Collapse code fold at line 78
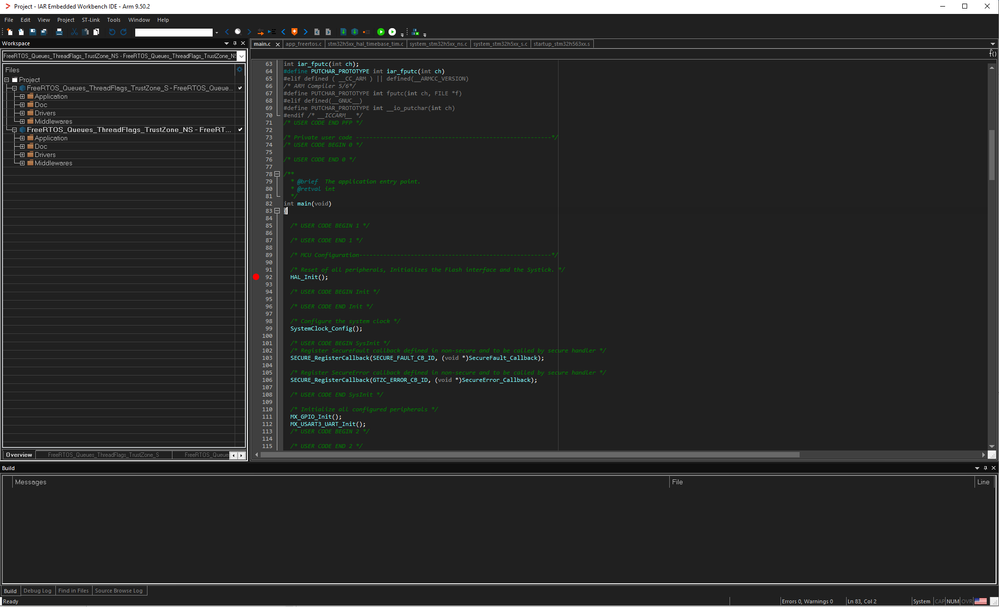This screenshot has width=999, height=607. point(277,174)
